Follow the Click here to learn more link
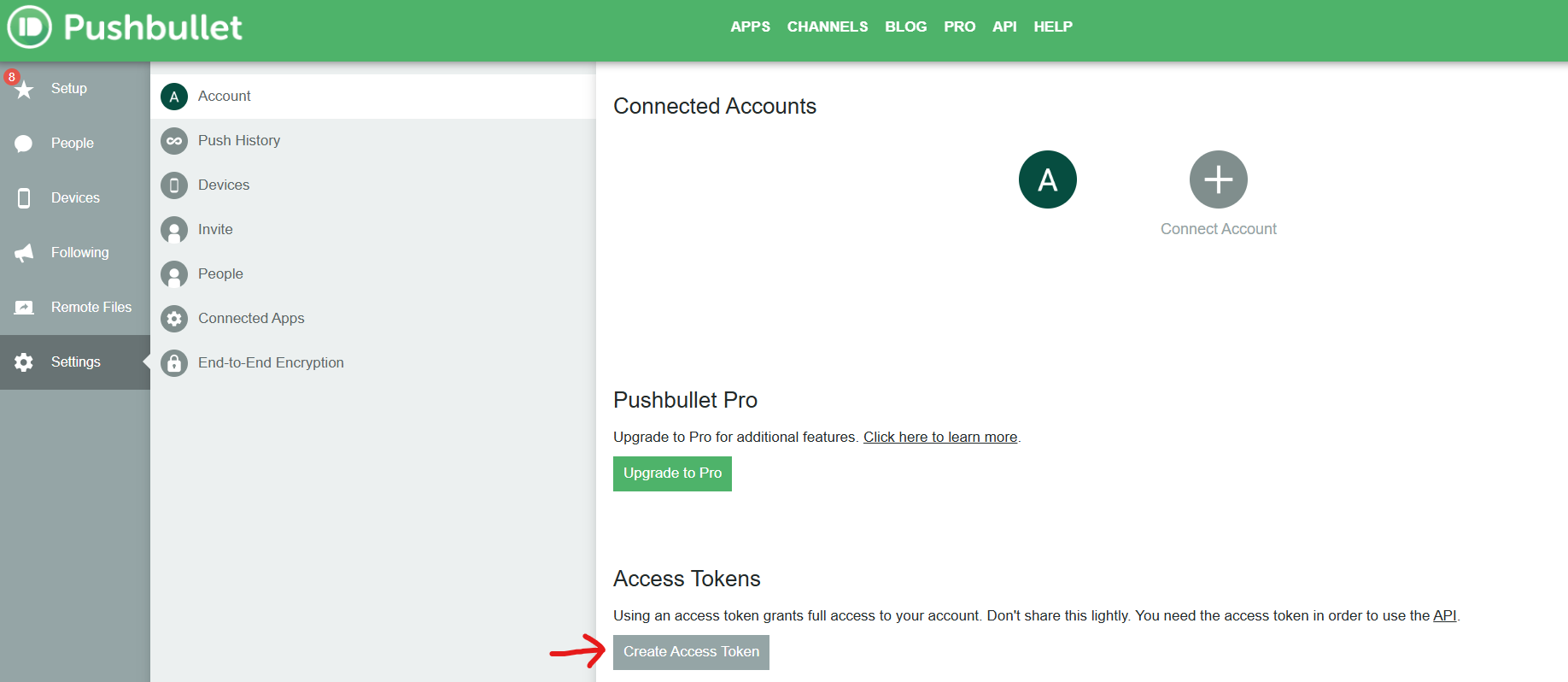Screen dimensions: 1568x682 [x=940, y=438]
